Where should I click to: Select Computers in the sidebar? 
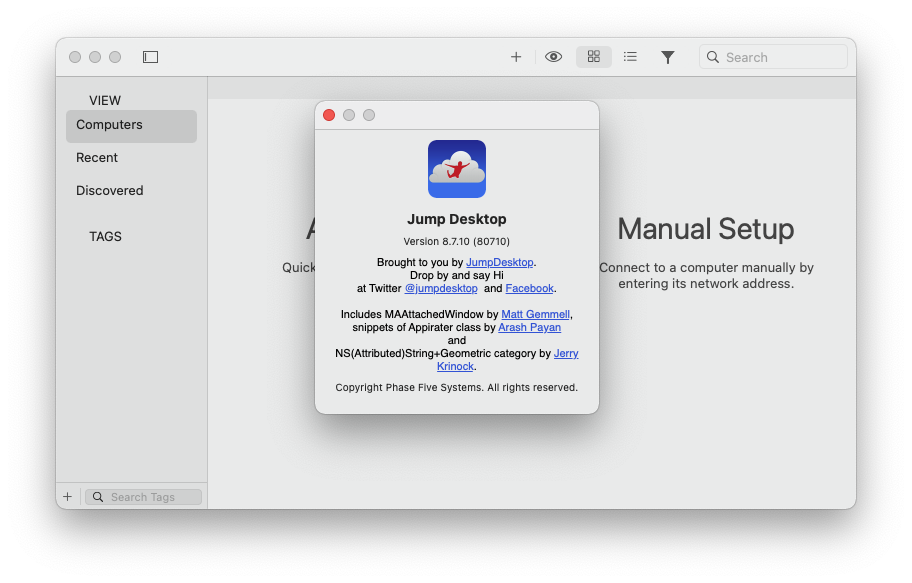tap(131, 126)
